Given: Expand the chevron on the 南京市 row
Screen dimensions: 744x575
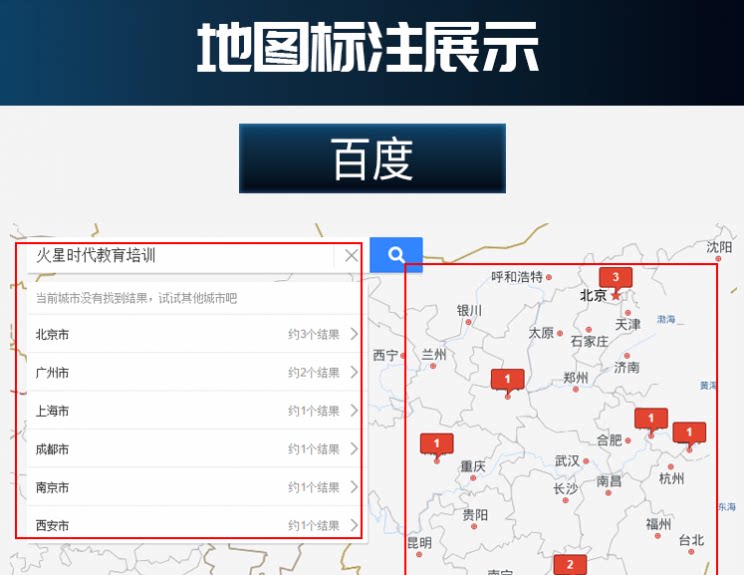Looking at the screenshot, I should [354, 487].
